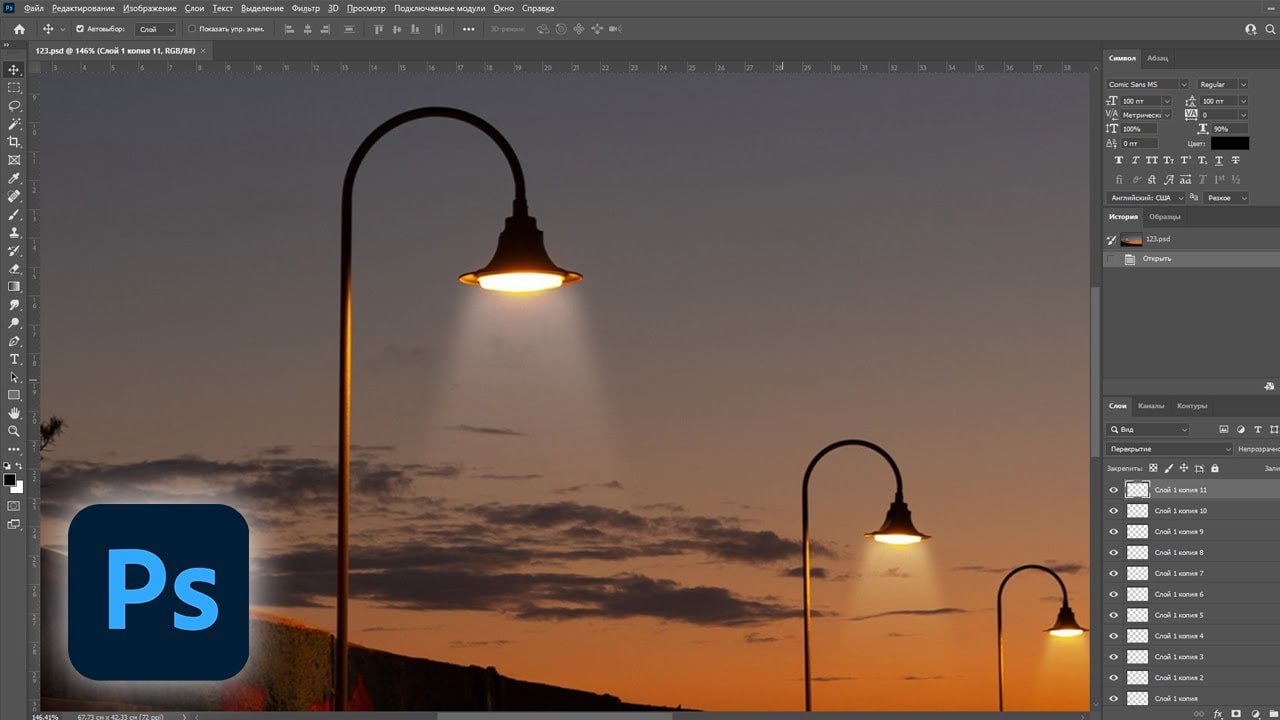Image resolution: width=1280 pixels, height=720 pixels.
Task: Select the Lasso tool
Action: (x=14, y=105)
